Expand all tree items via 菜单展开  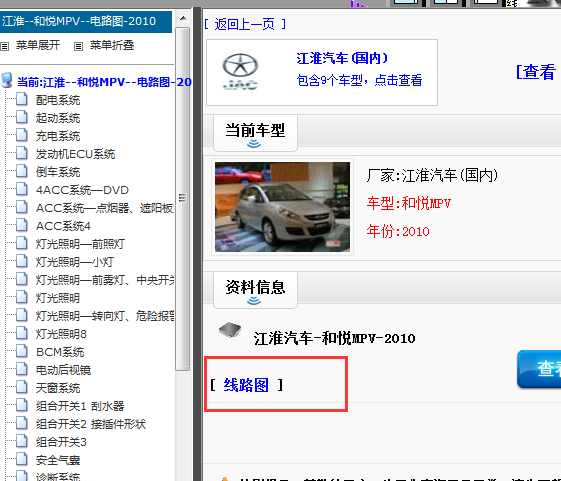tap(38, 45)
